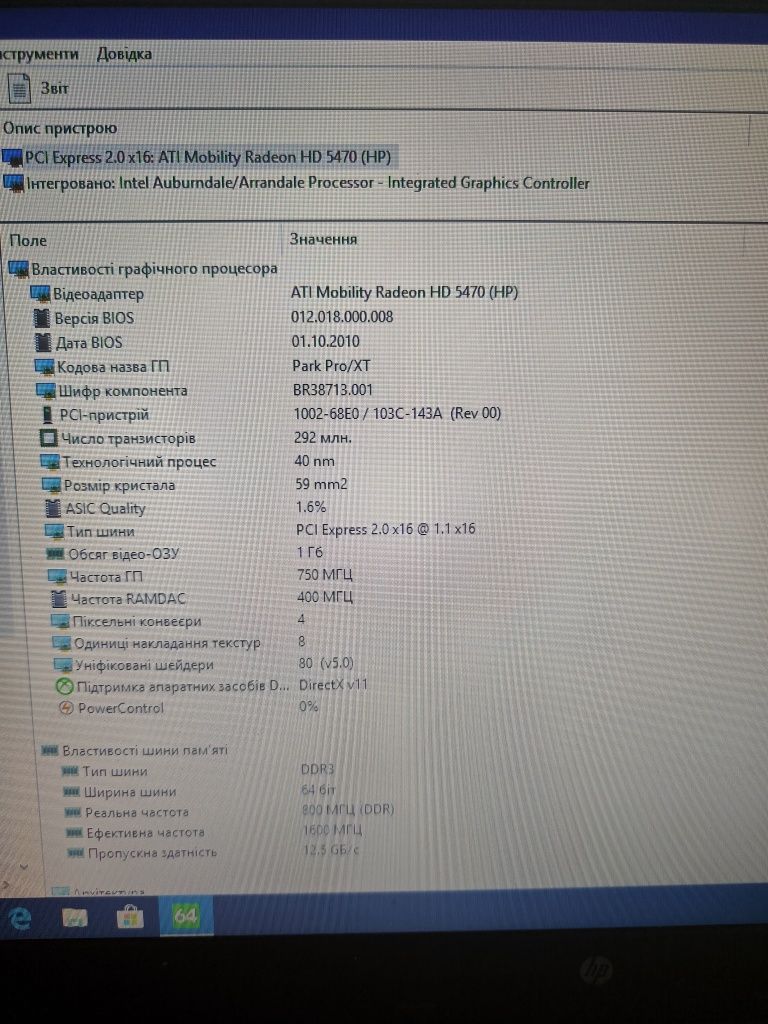The width and height of the screenshot is (768, 1024).
Task: Click the Розмір кристала icon
Action: 51,485
